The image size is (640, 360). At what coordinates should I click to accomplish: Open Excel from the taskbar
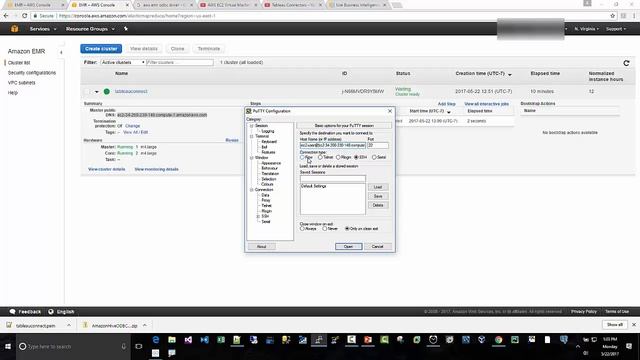[221, 340]
